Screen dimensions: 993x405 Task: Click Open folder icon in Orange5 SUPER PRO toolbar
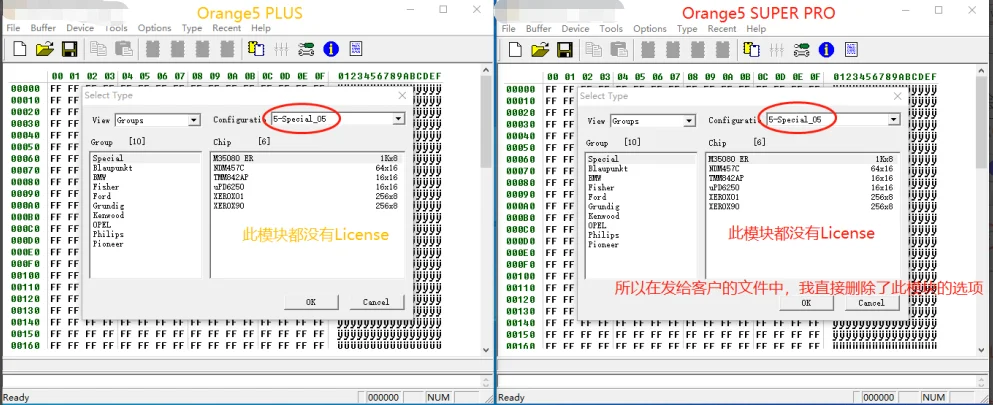pyautogui.click(x=539, y=49)
